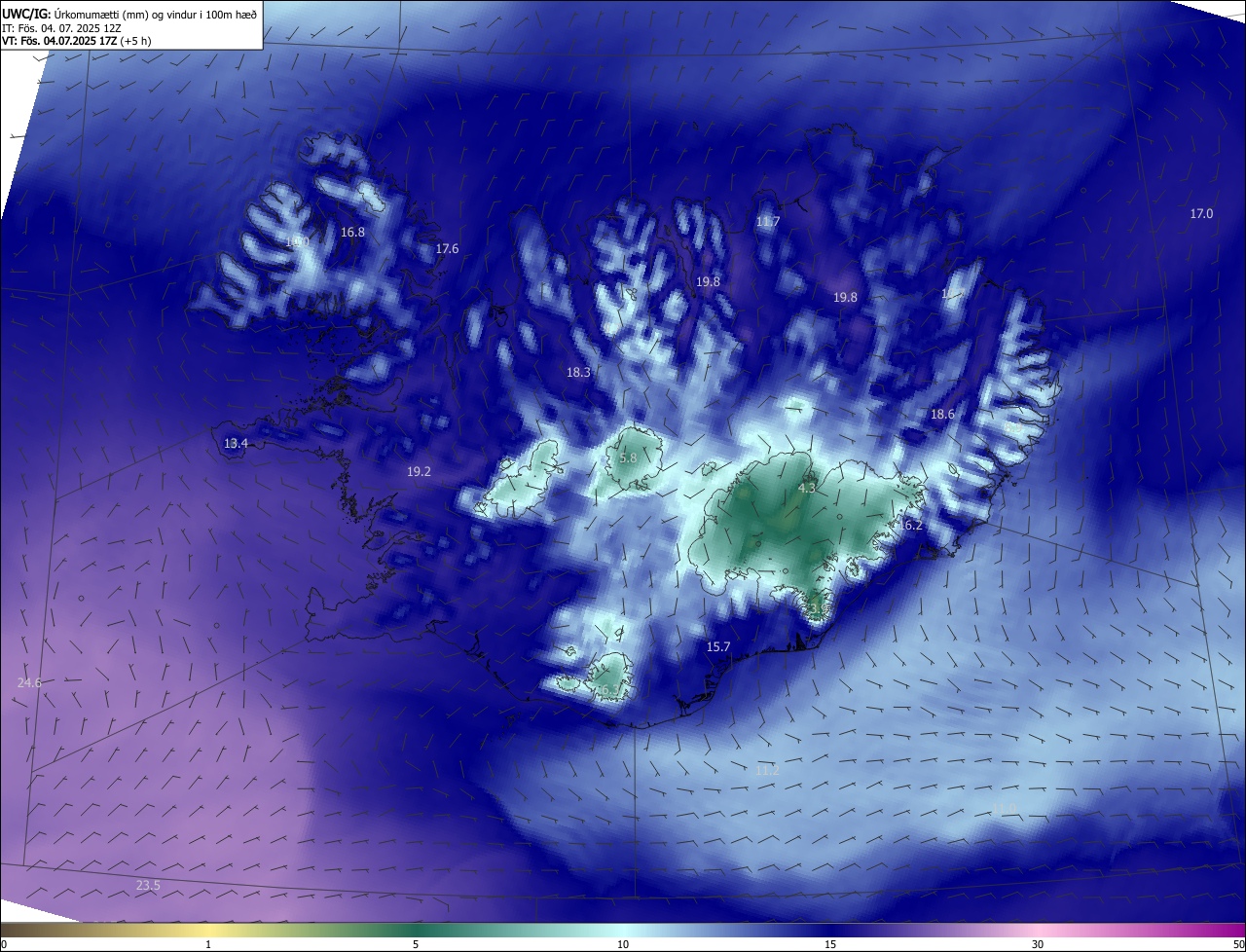
Task: Click the 23.5 value label
Action: point(148,885)
